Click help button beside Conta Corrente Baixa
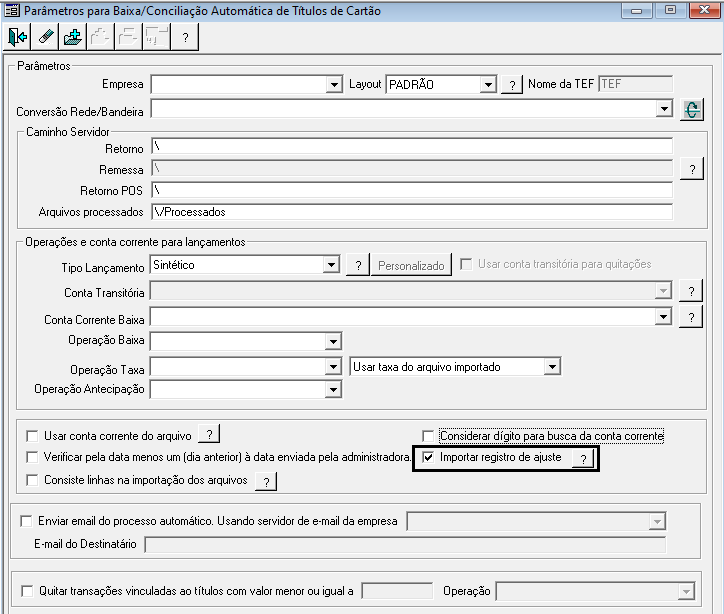The image size is (724, 614). coord(691,317)
